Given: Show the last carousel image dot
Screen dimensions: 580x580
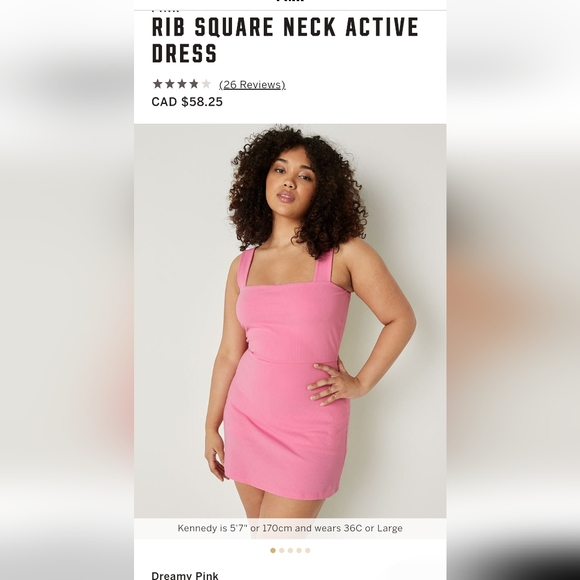Looking at the screenshot, I should point(307,550).
